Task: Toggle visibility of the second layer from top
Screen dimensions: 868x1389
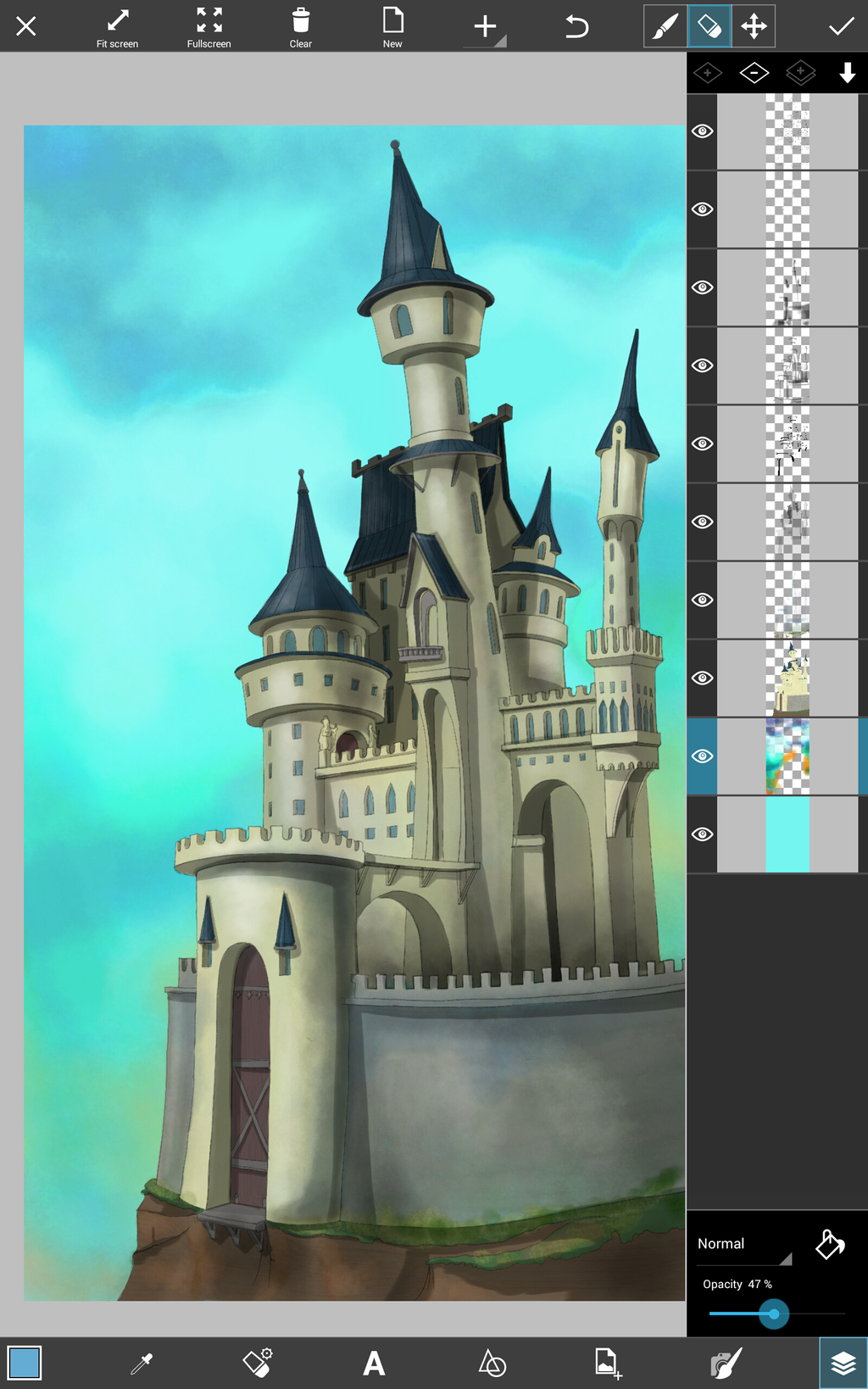Action: coord(702,209)
